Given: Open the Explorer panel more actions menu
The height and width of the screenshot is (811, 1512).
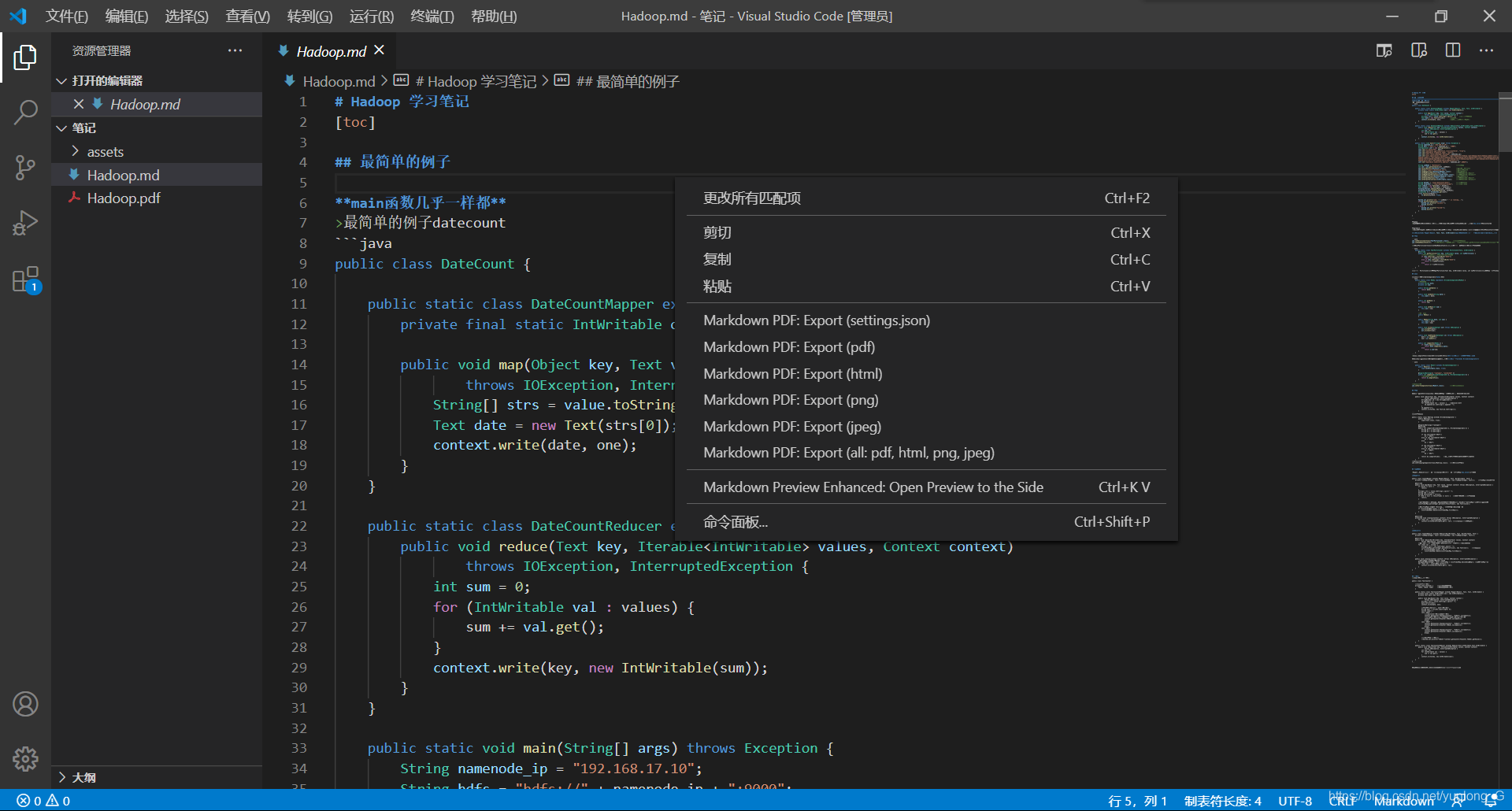Looking at the screenshot, I should tap(235, 50).
